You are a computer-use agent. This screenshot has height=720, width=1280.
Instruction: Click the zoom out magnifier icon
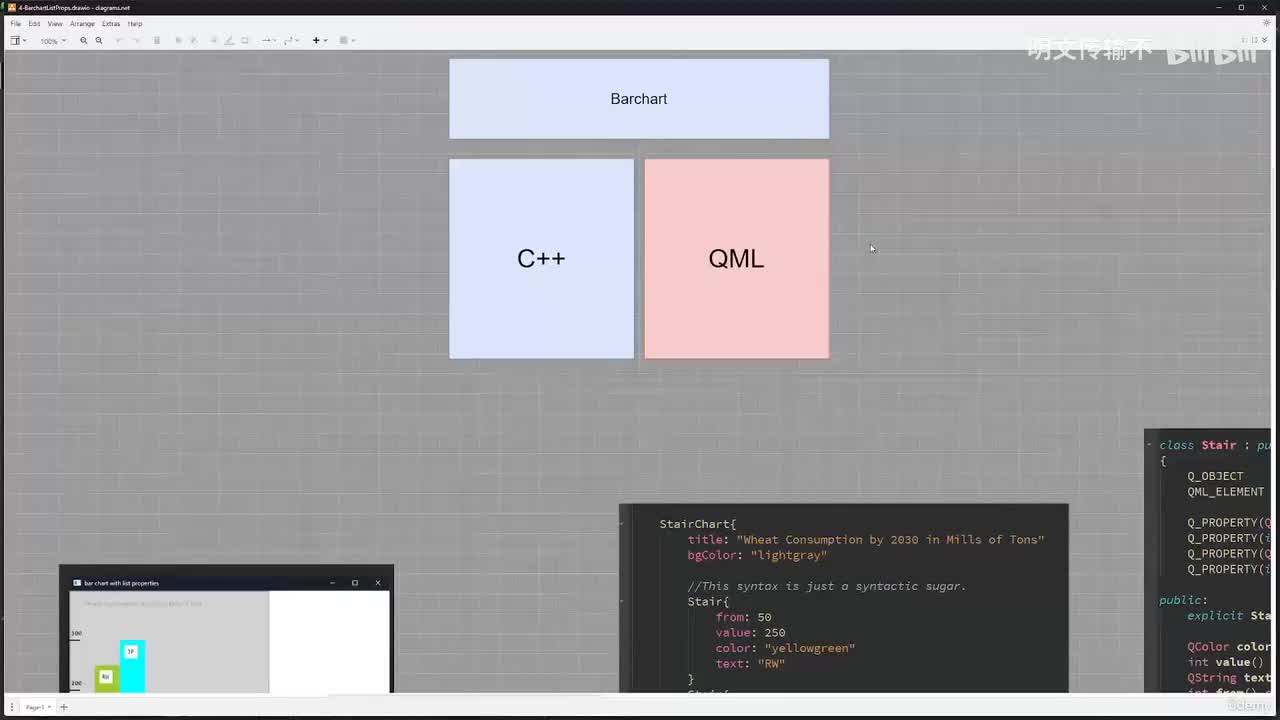click(x=98, y=41)
